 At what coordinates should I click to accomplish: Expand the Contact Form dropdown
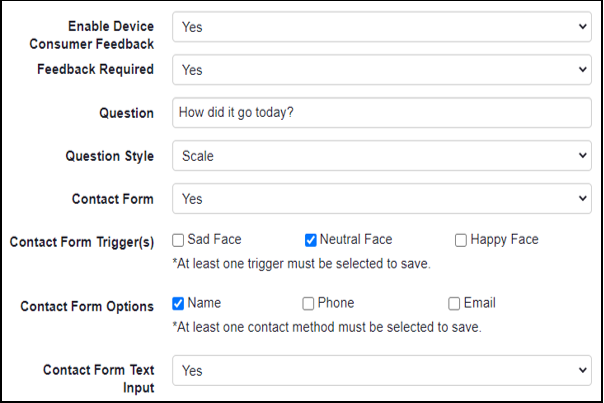(x=381, y=199)
